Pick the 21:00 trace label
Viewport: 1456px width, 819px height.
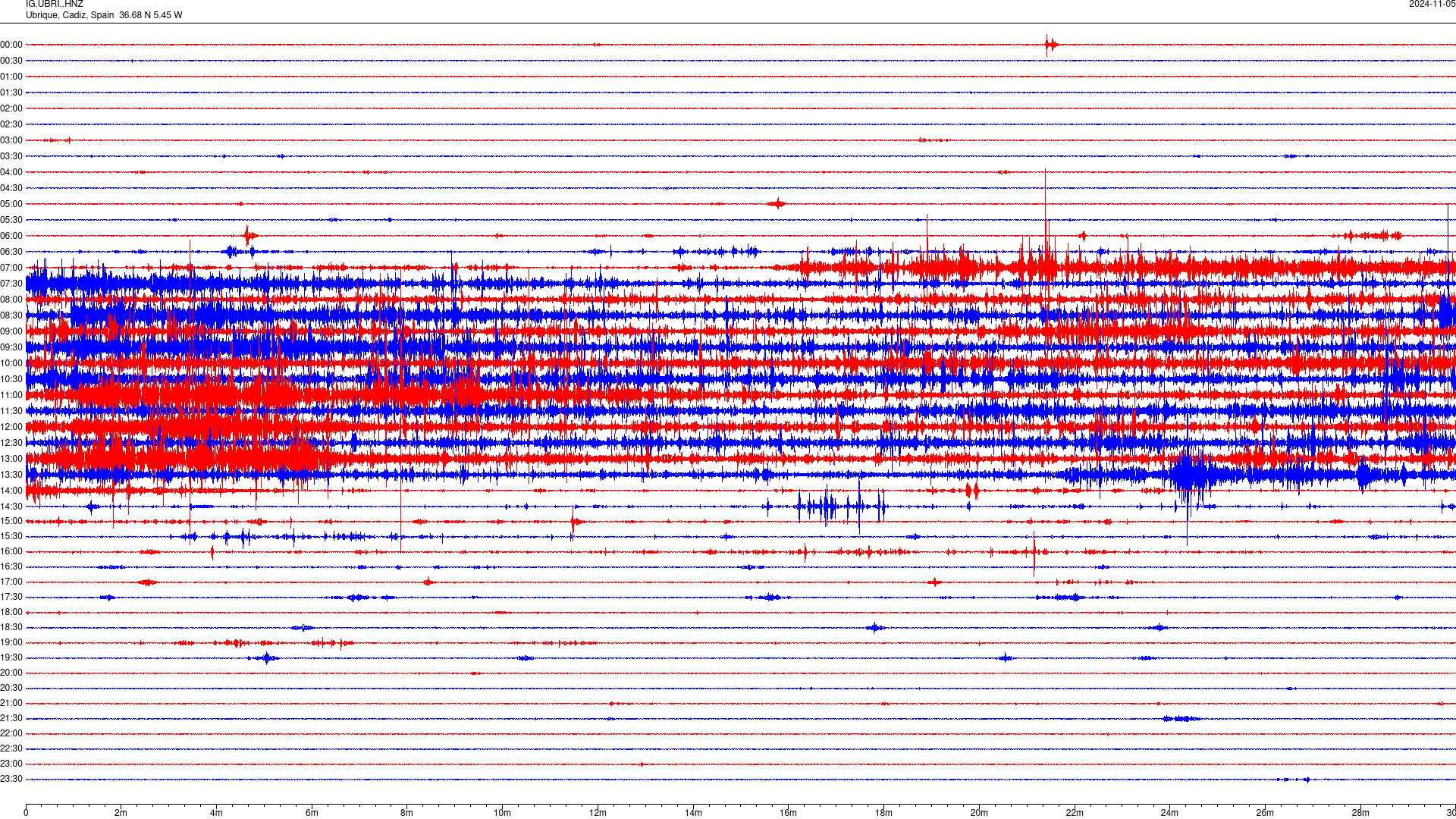pos(11,703)
